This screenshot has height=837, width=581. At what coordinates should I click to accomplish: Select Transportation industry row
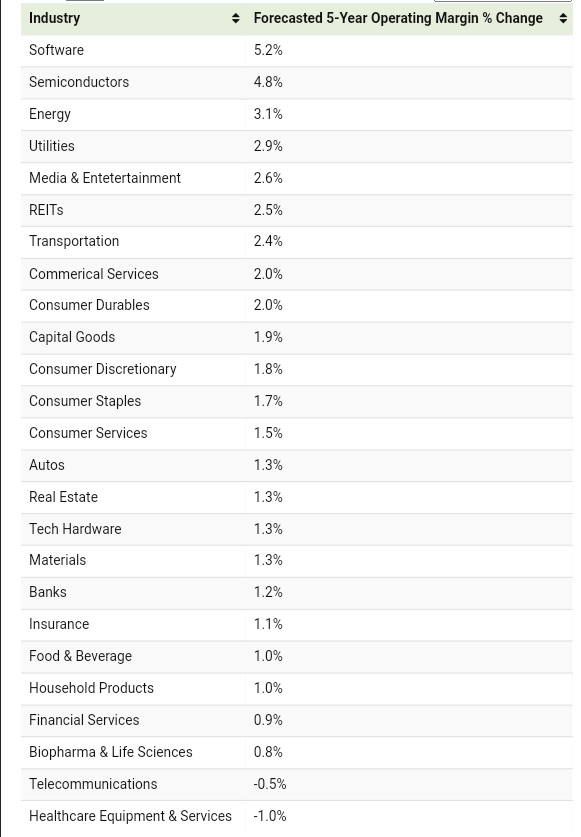pos(297,242)
